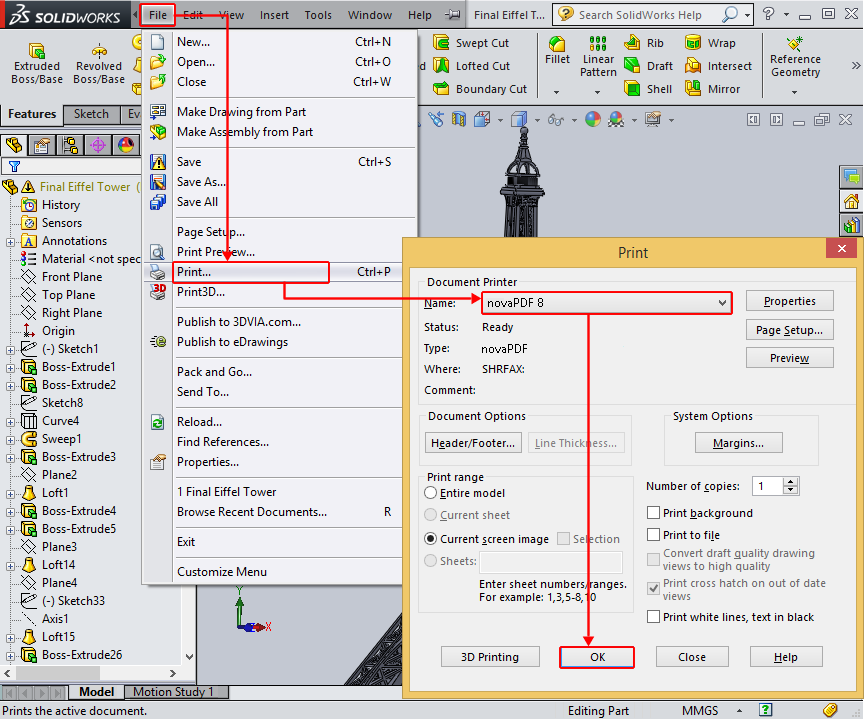Click the SolidWorks Help question mark icon
The image size is (864, 719).
pos(768,14)
